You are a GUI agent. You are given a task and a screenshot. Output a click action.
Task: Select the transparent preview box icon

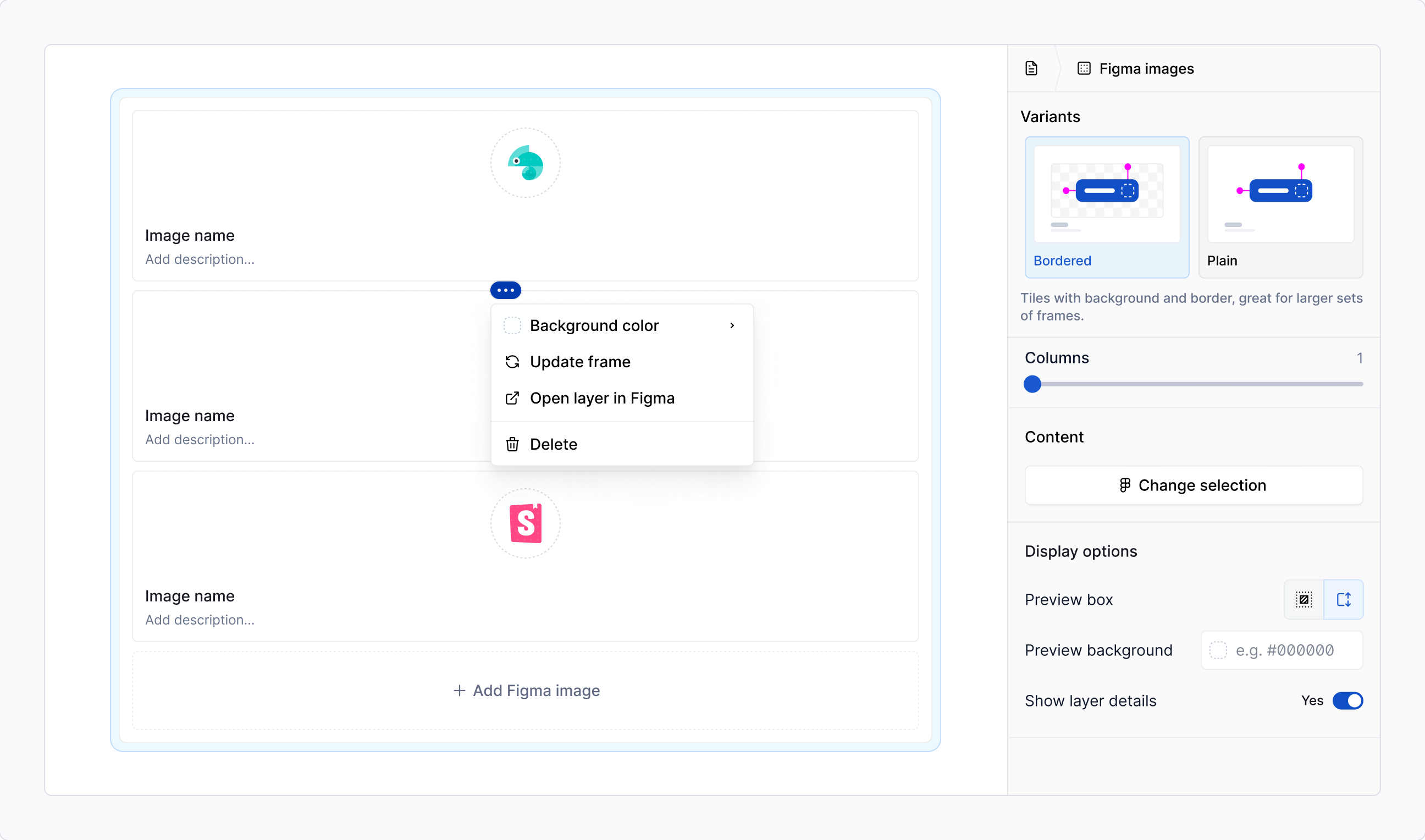tap(1304, 599)
